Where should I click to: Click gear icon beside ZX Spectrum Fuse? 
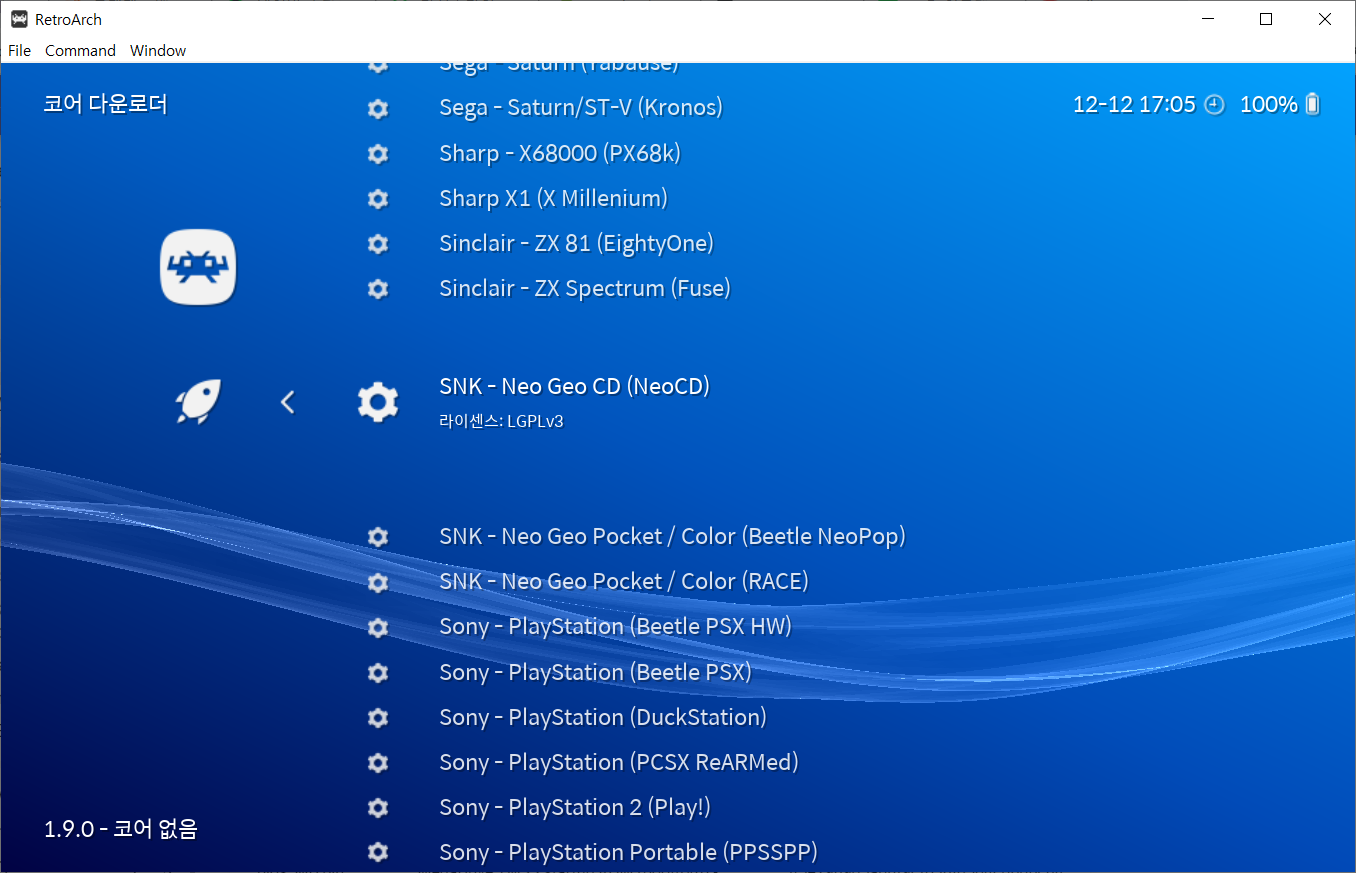378,288
